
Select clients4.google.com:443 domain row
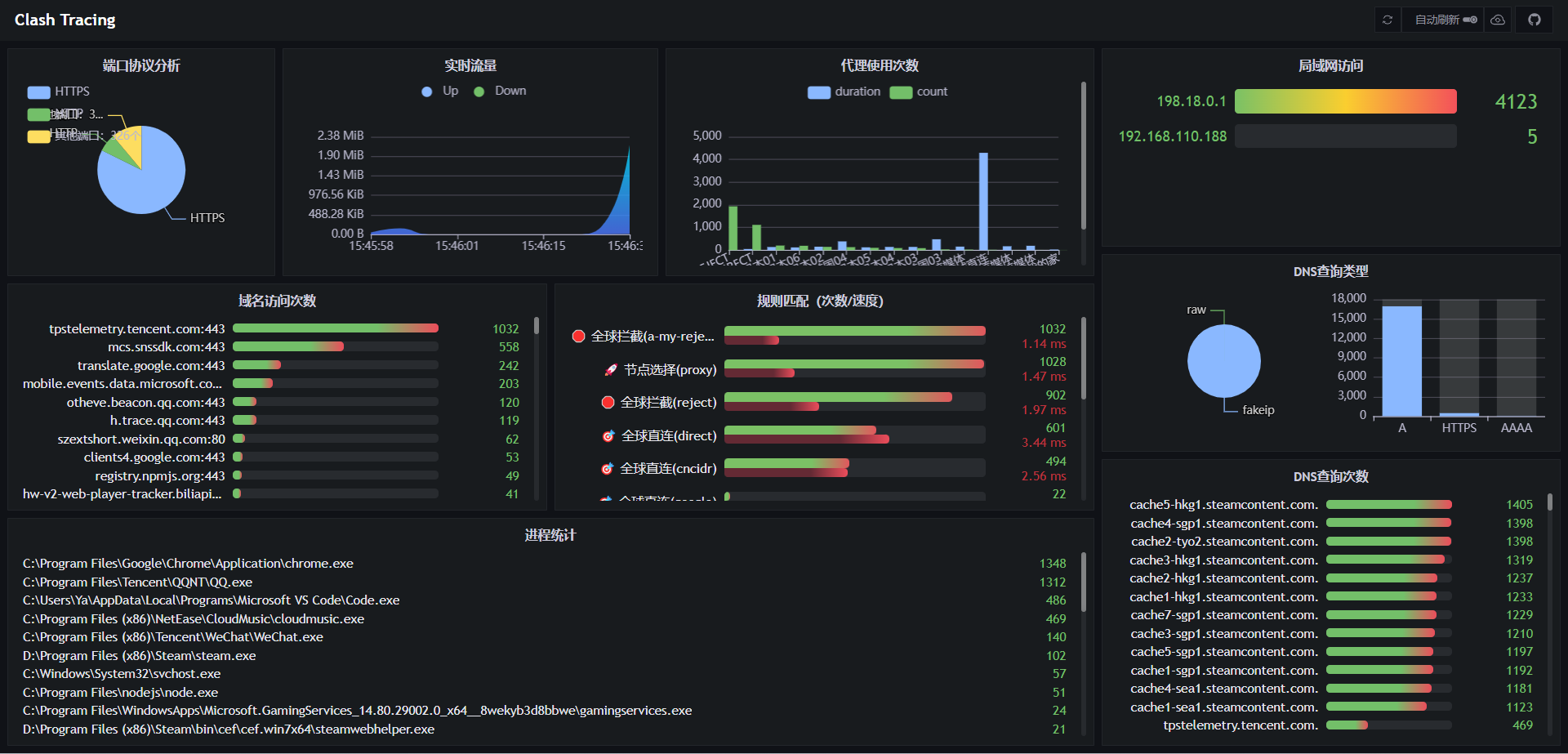(x=271, y=457)
